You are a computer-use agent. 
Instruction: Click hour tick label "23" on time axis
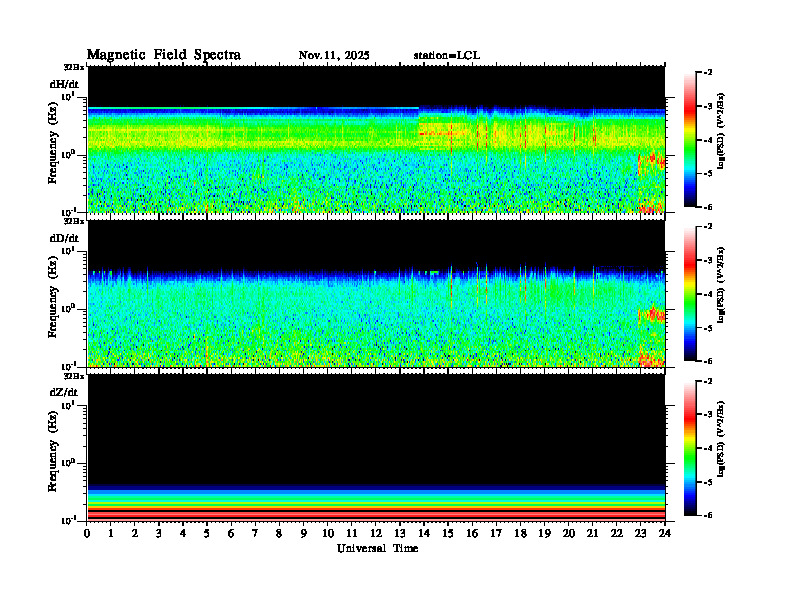[x=640, y=534]
